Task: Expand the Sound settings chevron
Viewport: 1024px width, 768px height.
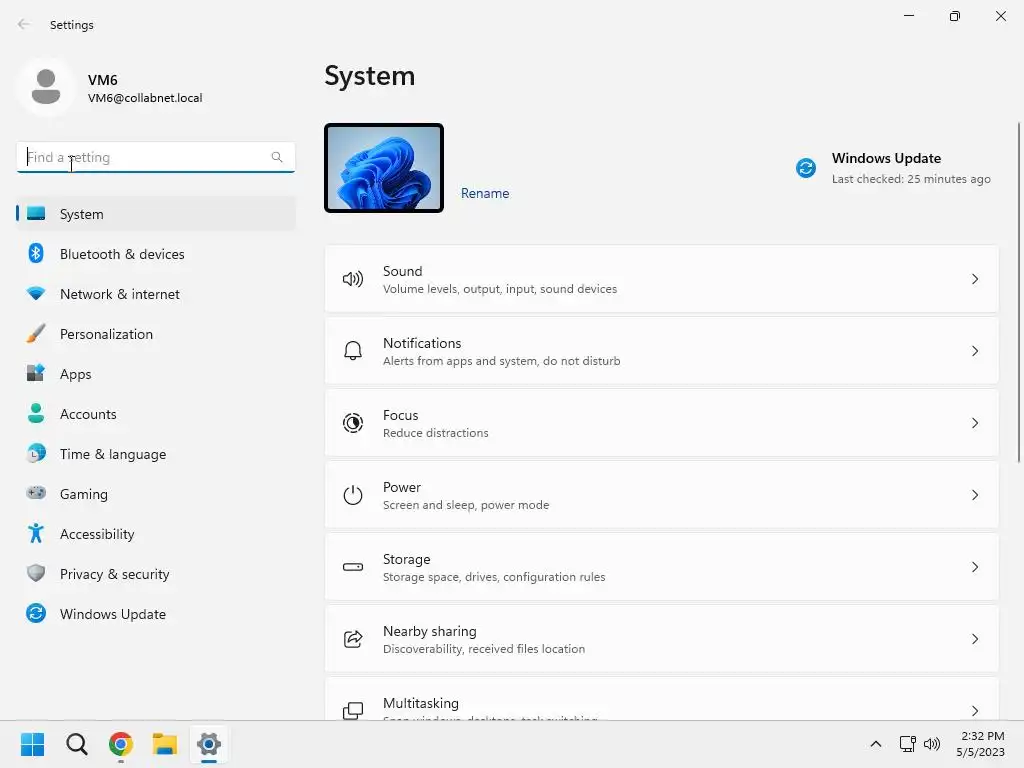Action: pyautogui.click(x=975, y=280)
